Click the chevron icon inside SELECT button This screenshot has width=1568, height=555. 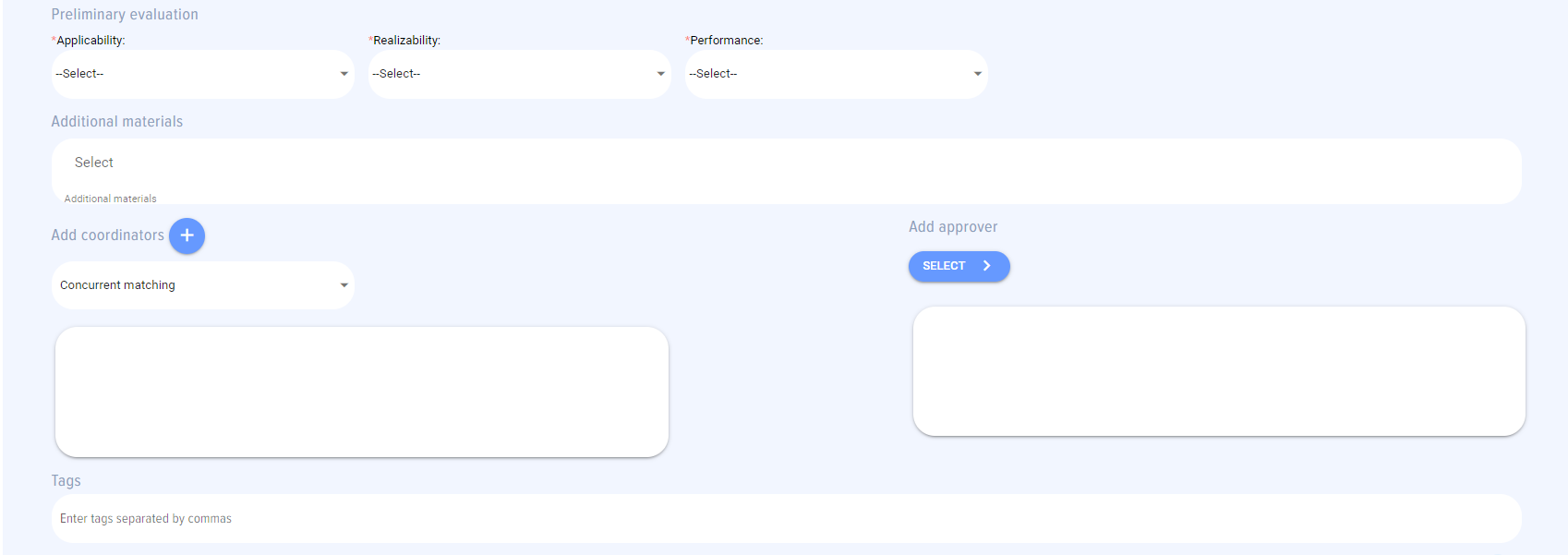pos(986,266)
